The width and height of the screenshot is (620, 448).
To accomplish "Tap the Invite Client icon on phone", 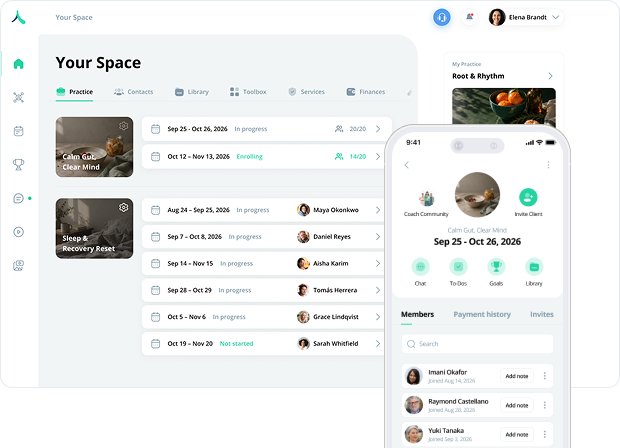I will [528, 197].
